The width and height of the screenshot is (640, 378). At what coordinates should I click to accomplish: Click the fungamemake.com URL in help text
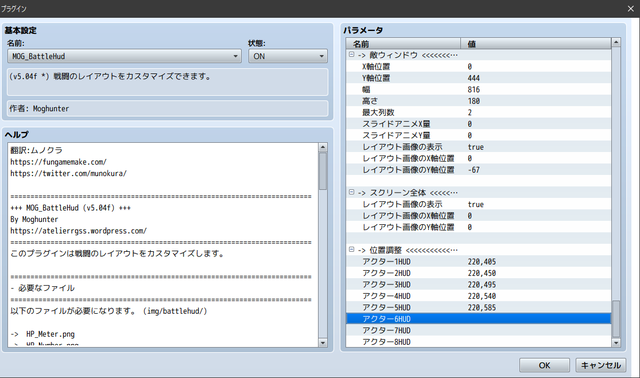pos(58,162)
